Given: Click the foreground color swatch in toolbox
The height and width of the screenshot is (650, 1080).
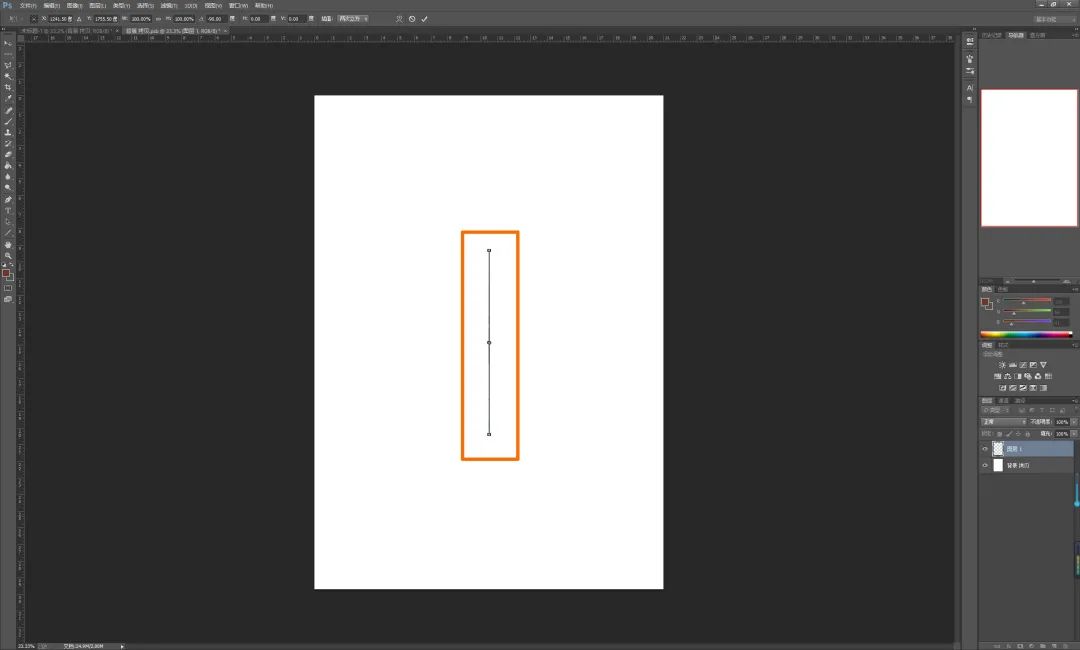Looking at the screenshot, I should pos(6,273).
